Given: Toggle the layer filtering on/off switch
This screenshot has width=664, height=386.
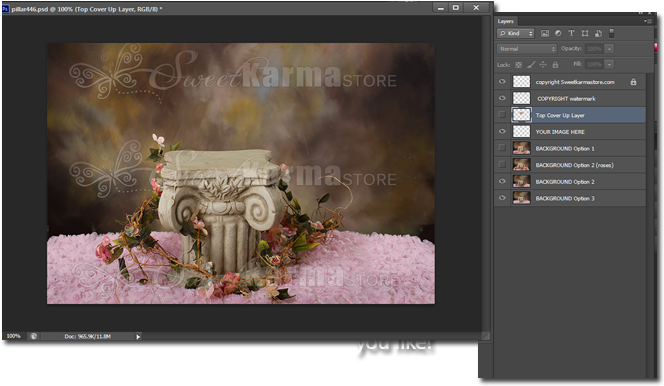Looking at the screenshot, I should point(611,33).
